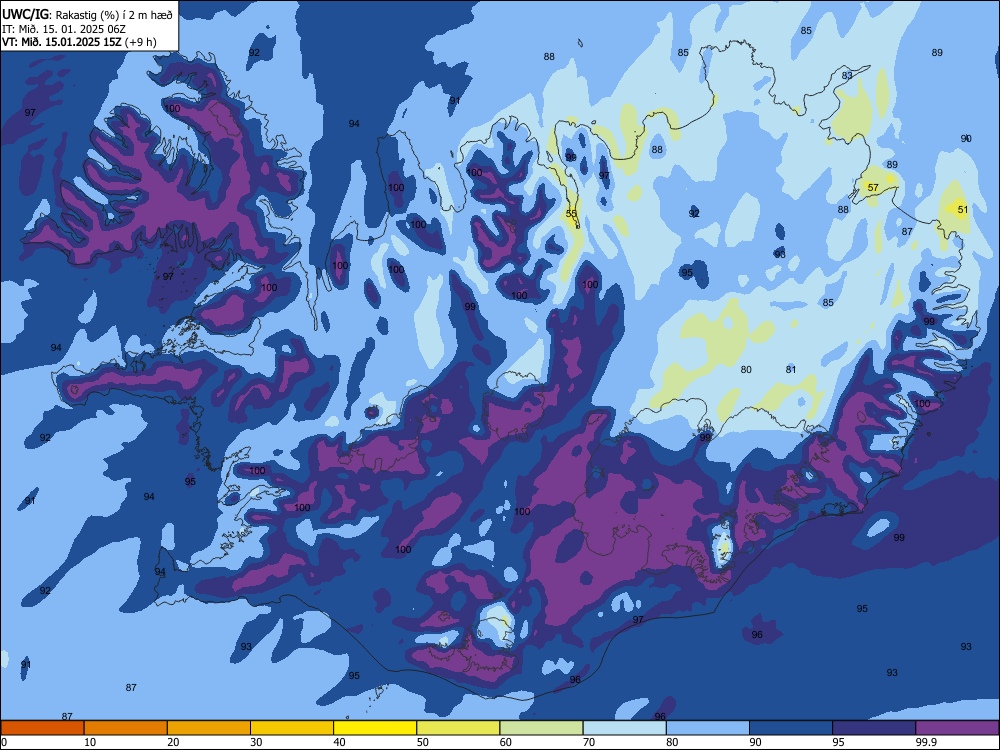Click the 'VT: Mið. 15.01.2025 15Z (+9 h)' line
The image size is (1000, 750).
click(x=79, y=42)
